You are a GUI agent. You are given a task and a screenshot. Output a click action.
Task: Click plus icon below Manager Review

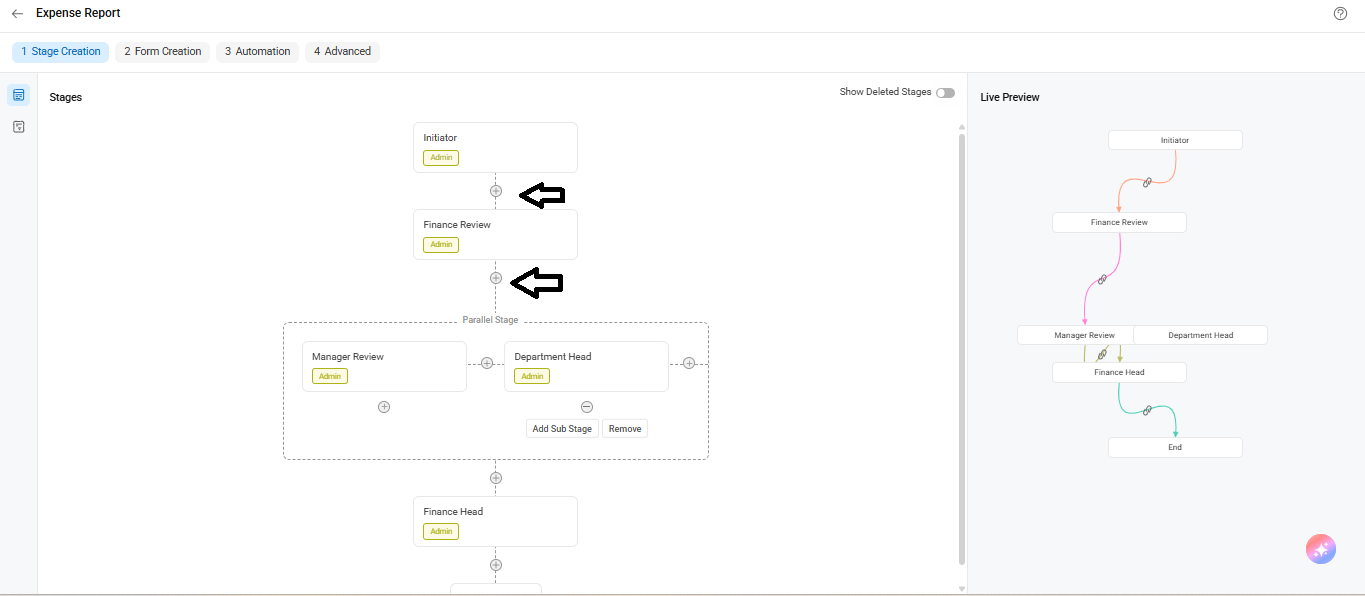click(384, 407)
